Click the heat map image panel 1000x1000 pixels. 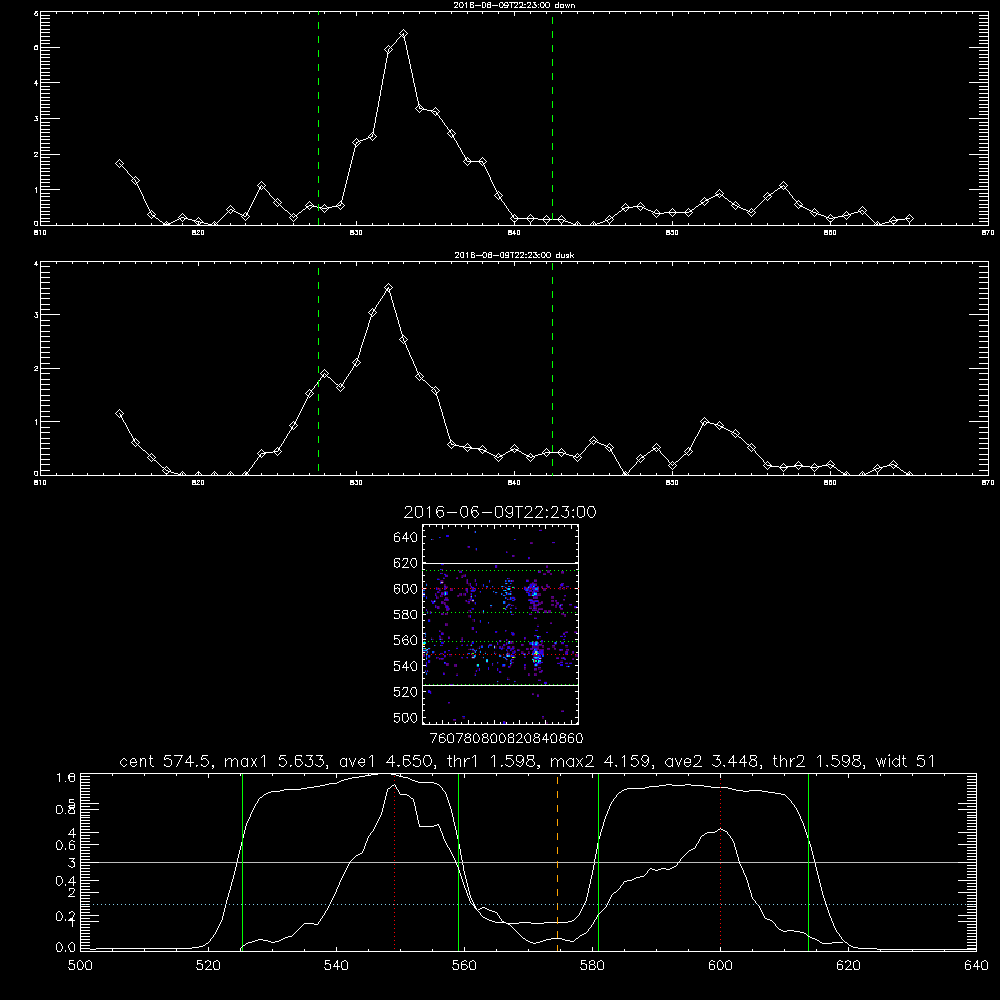pyautogui.click(x=500, y=624)
